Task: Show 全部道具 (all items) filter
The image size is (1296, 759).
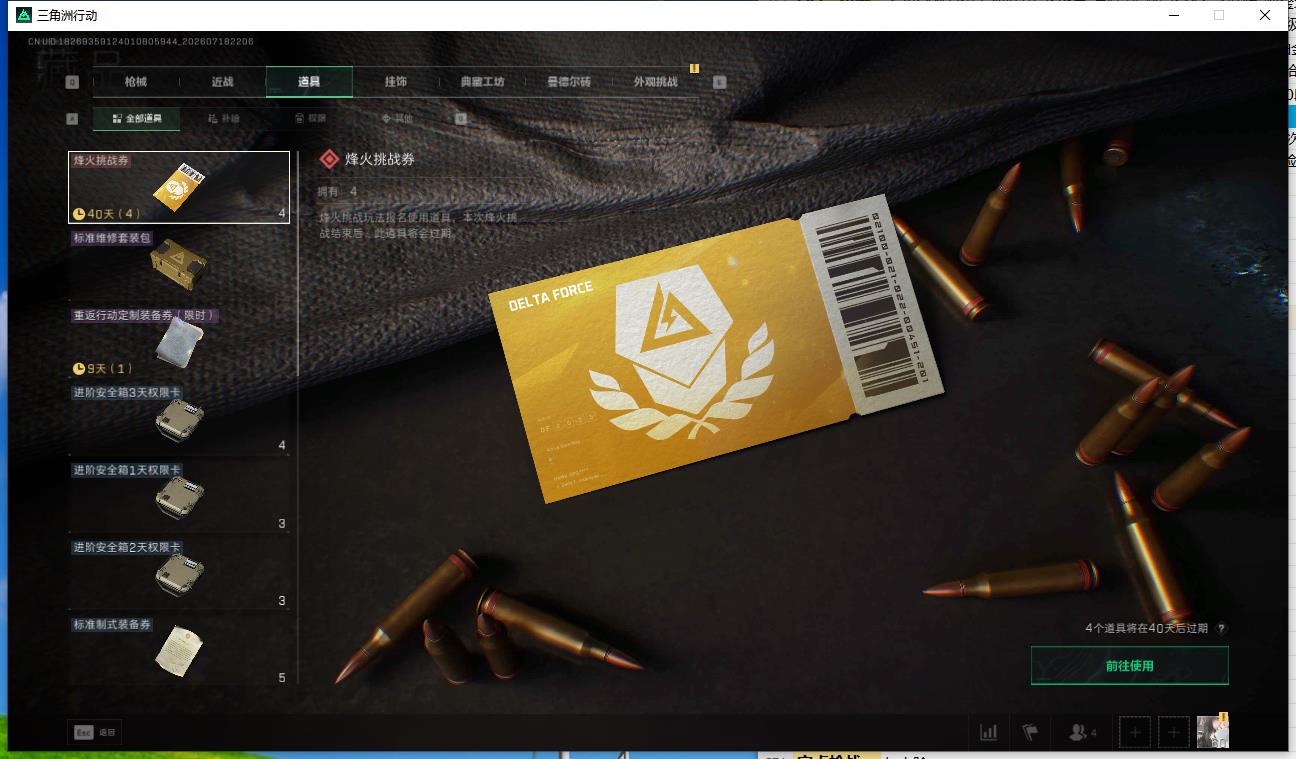Action: pos(137,118)
